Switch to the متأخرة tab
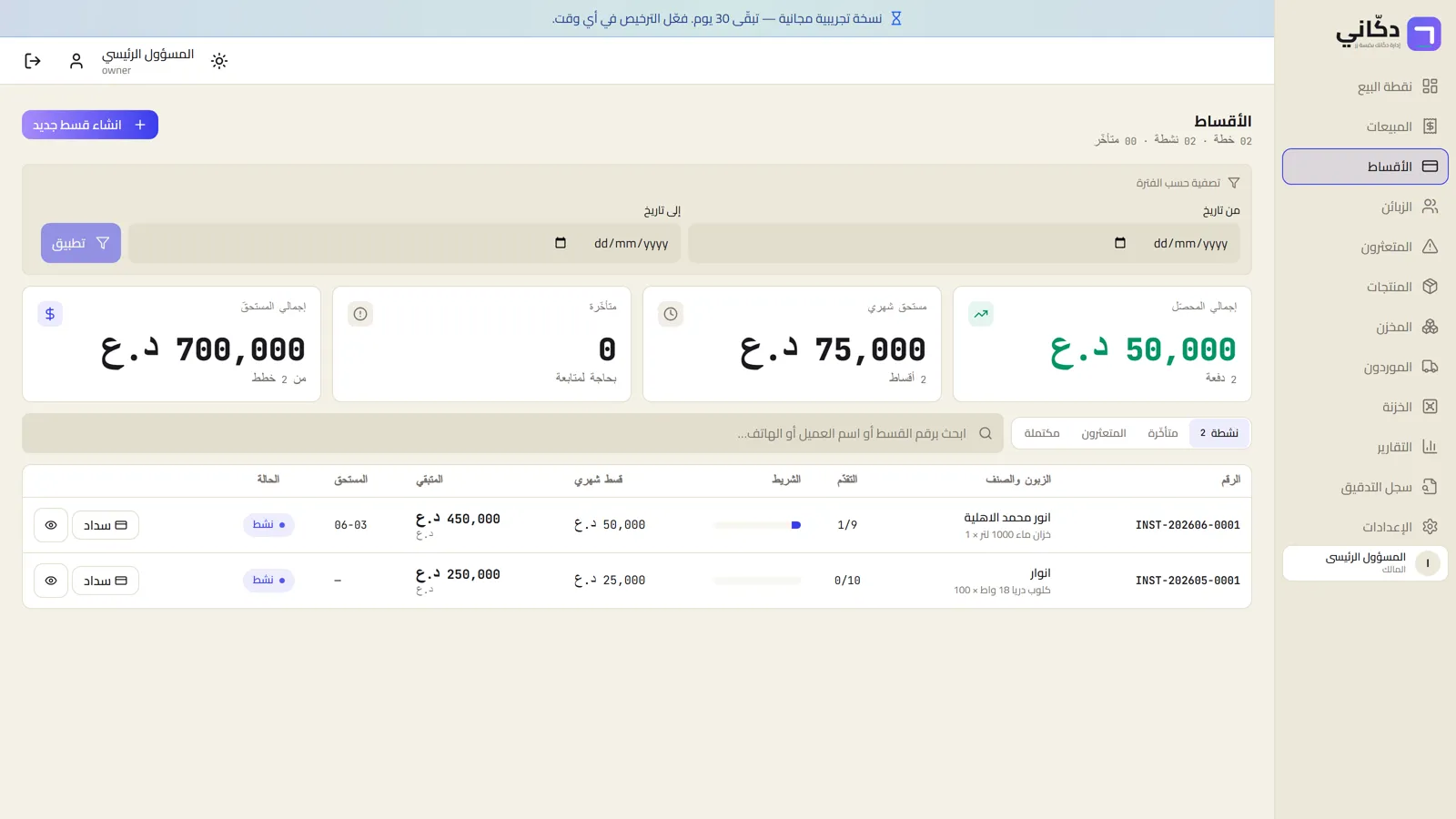 click(x=1162, y=433)
